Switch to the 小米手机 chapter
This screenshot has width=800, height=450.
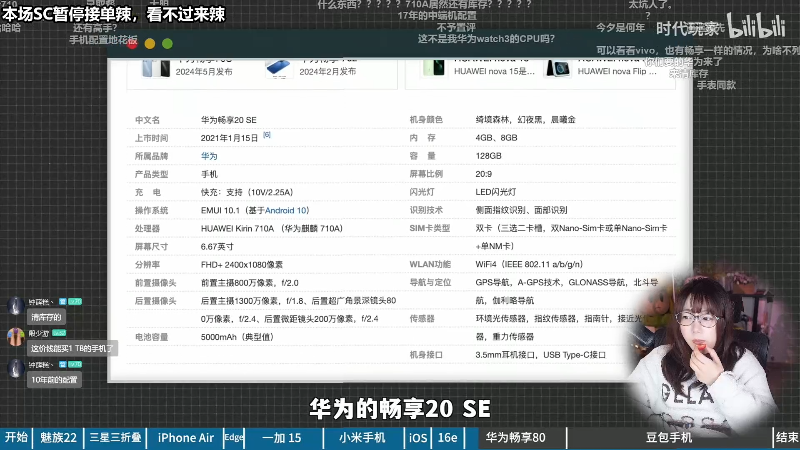coord(362,438)
